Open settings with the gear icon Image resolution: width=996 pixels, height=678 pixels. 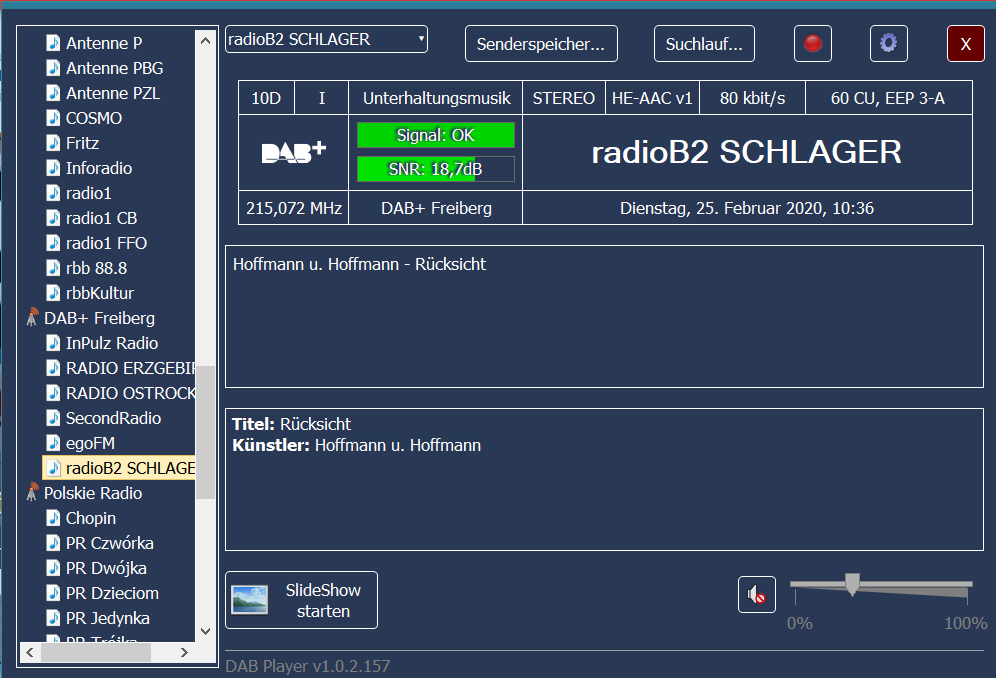[888, 43]
